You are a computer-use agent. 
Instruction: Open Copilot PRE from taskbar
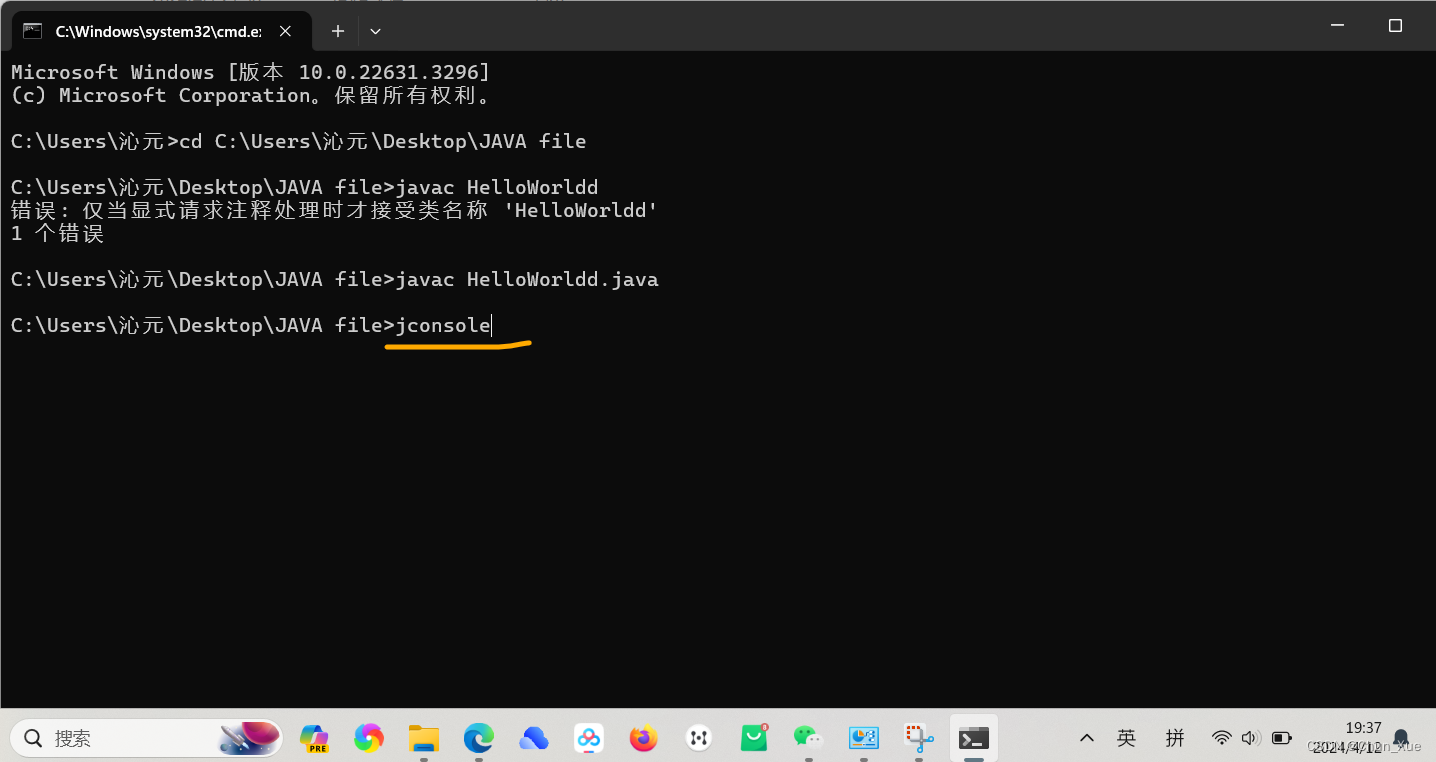314,738
